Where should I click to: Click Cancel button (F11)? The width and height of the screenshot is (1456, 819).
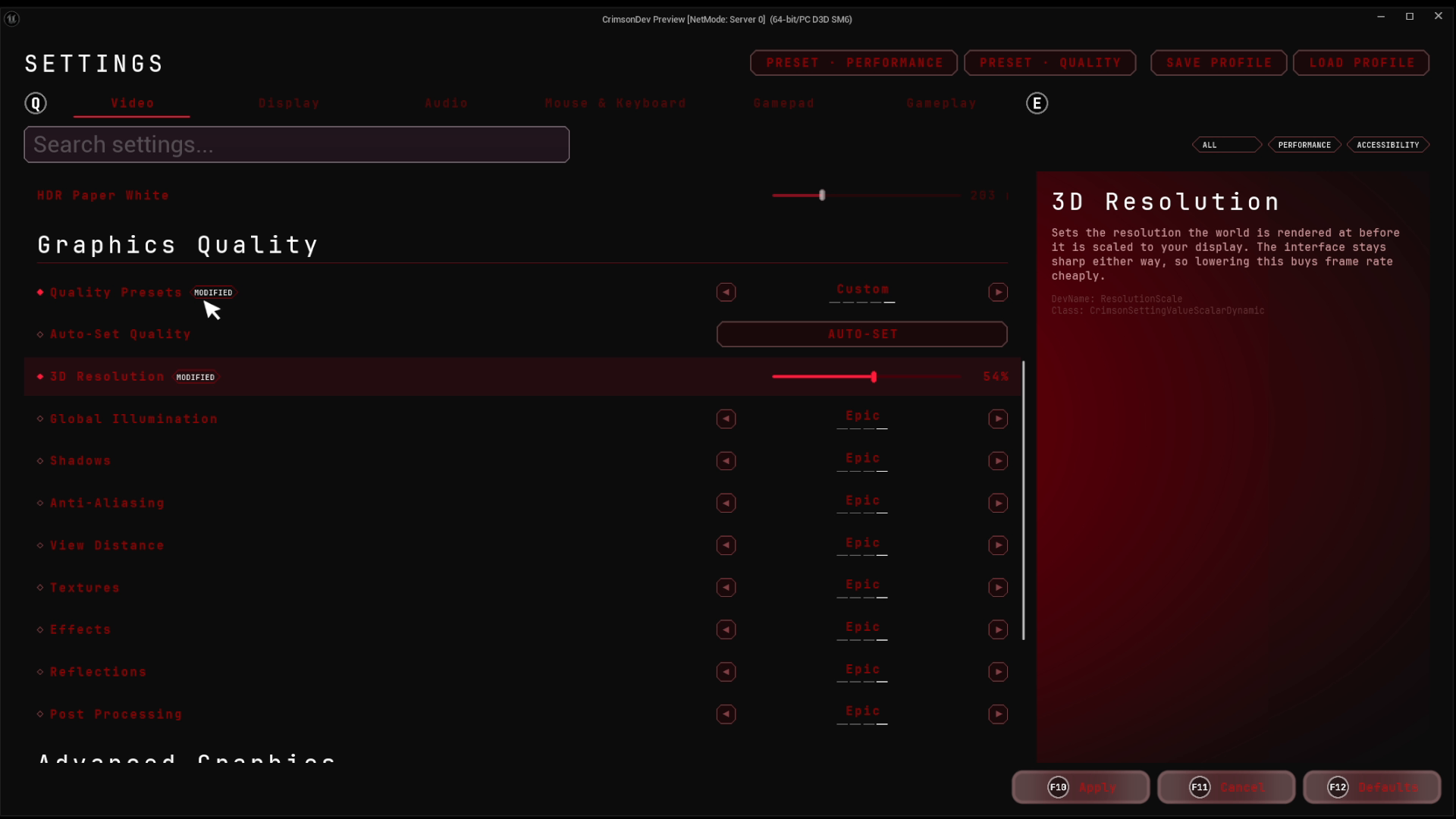pyautogui.click(x=1226, y=787)
